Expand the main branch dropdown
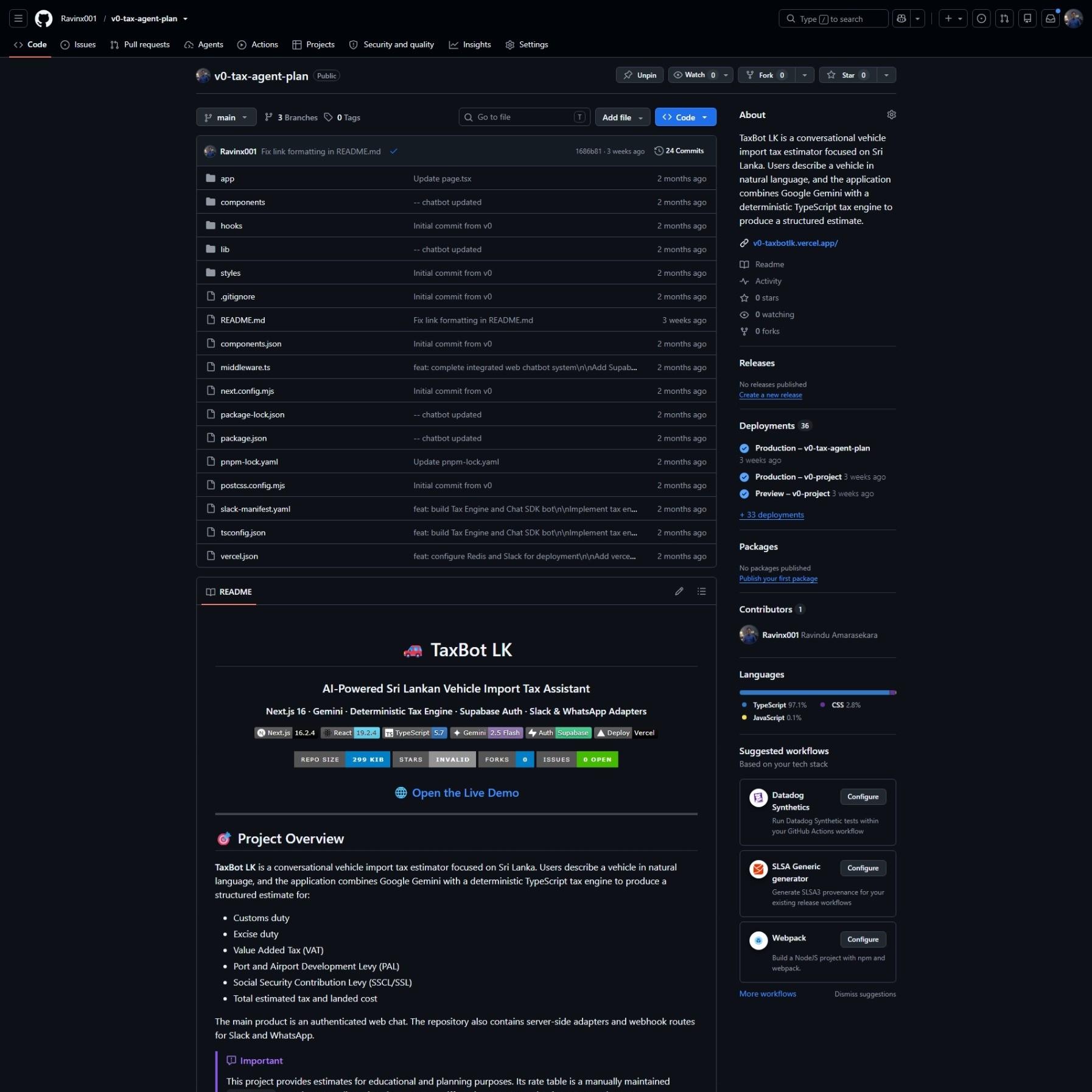This screenshot has width=1092, height=1092. [226, 117]
